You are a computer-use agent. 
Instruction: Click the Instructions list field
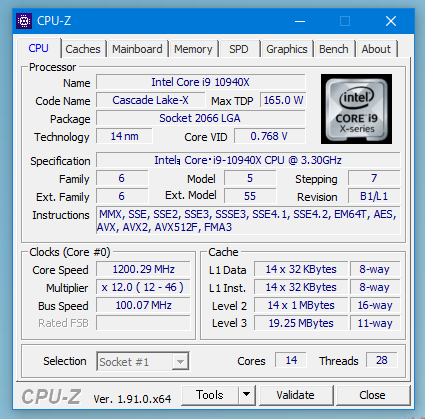pos(248,220)
